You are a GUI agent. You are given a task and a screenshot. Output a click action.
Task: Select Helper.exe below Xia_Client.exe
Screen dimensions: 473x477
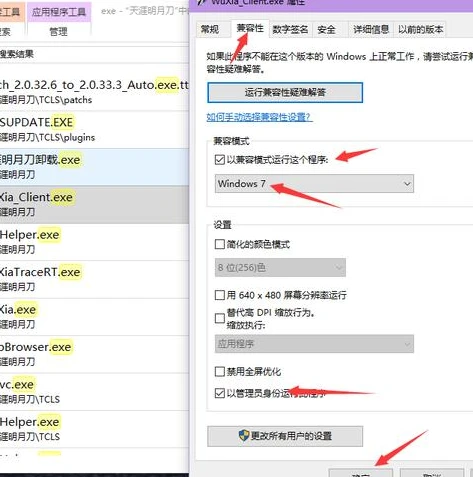pyautogui.click(x=94, y=242)
